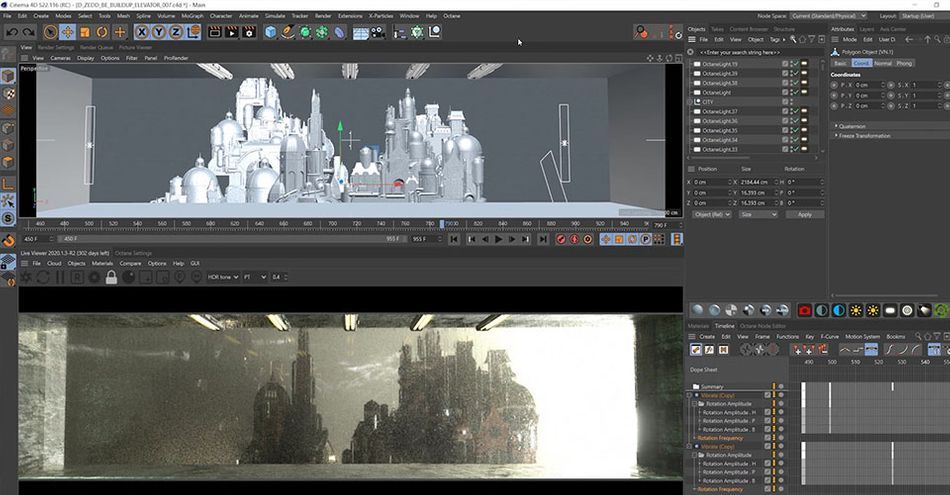Open the viewport Cameras menu
The height and width of the screenshot is (495, 950).
coord(60,58)
